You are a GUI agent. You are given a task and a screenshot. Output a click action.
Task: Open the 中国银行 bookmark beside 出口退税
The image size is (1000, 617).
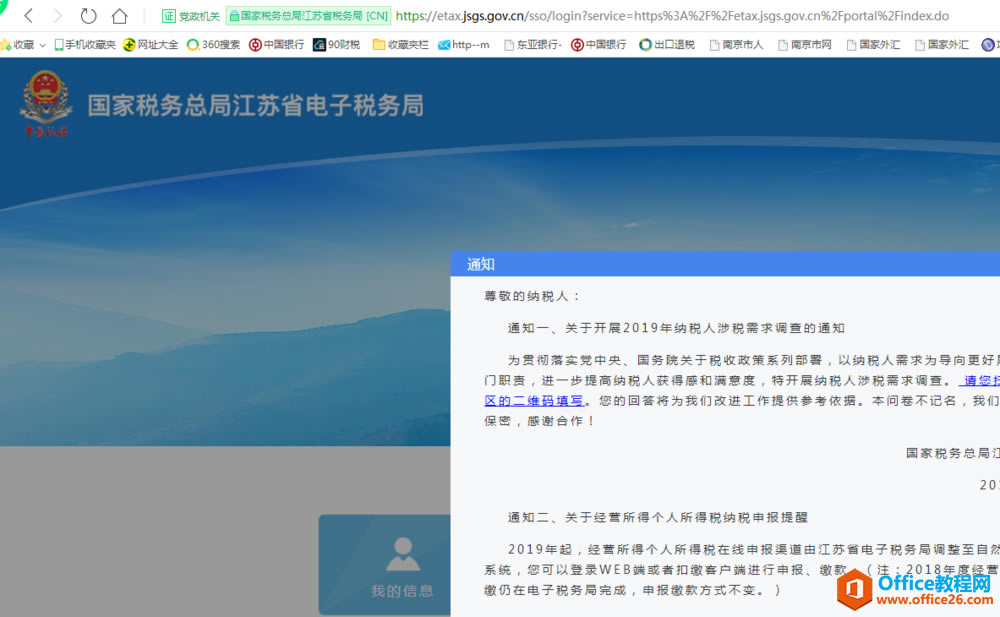[x=598, y=45]
